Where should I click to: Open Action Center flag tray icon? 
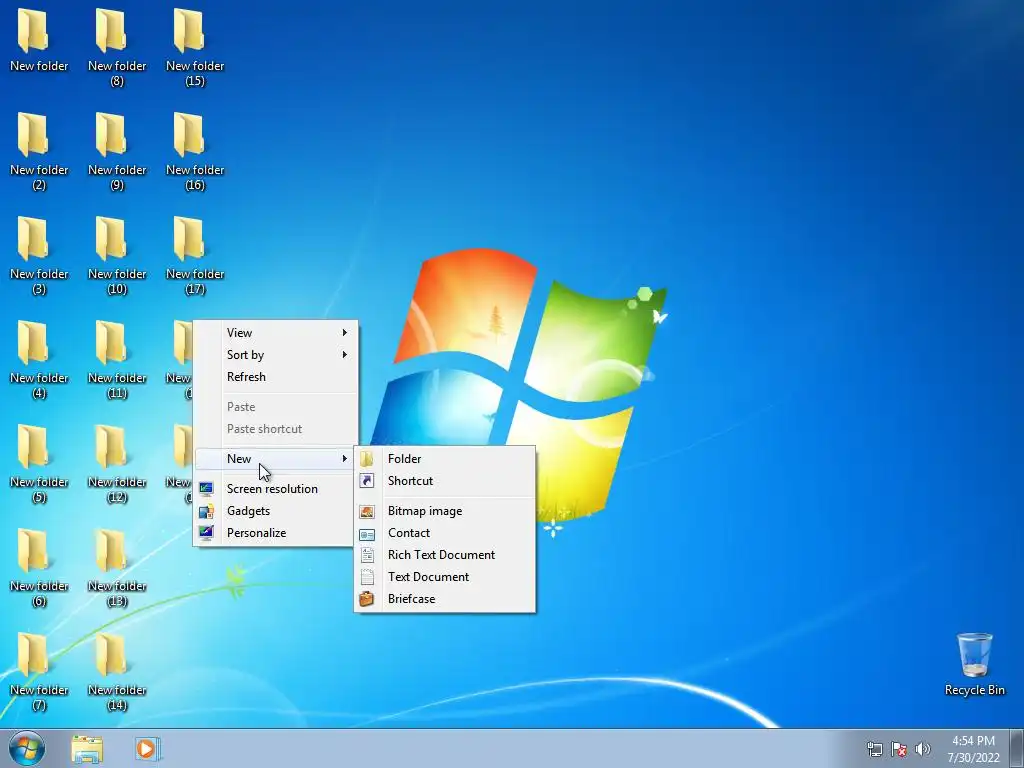pos(899,749)
